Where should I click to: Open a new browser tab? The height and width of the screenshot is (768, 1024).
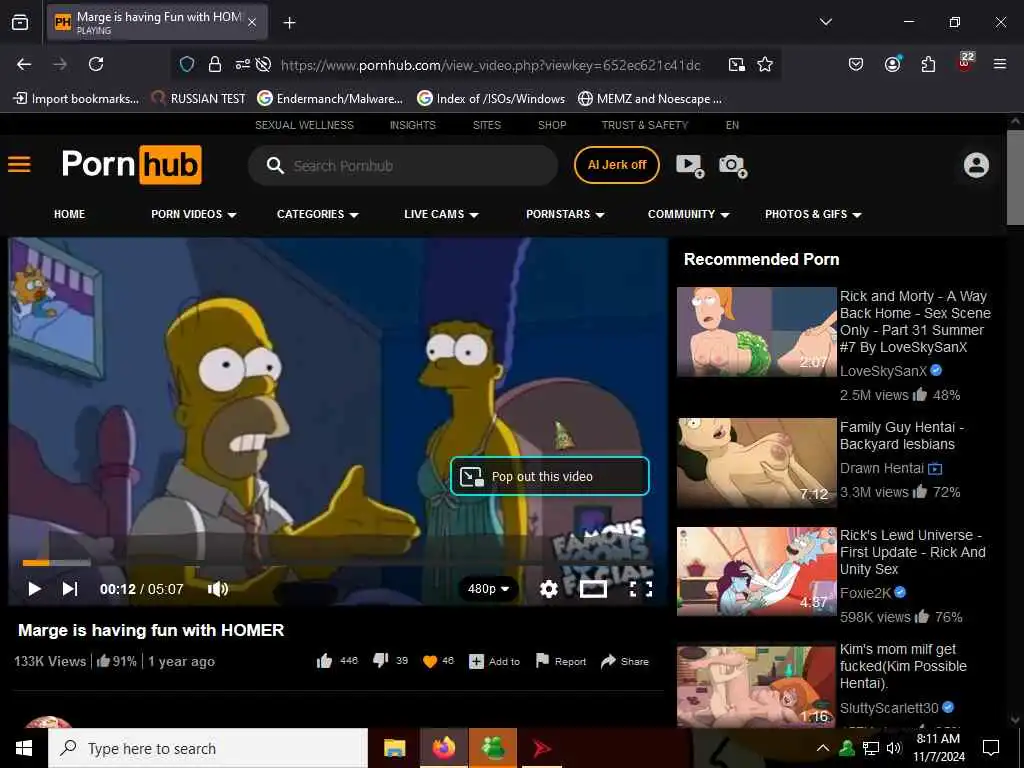tap(289, 23)
